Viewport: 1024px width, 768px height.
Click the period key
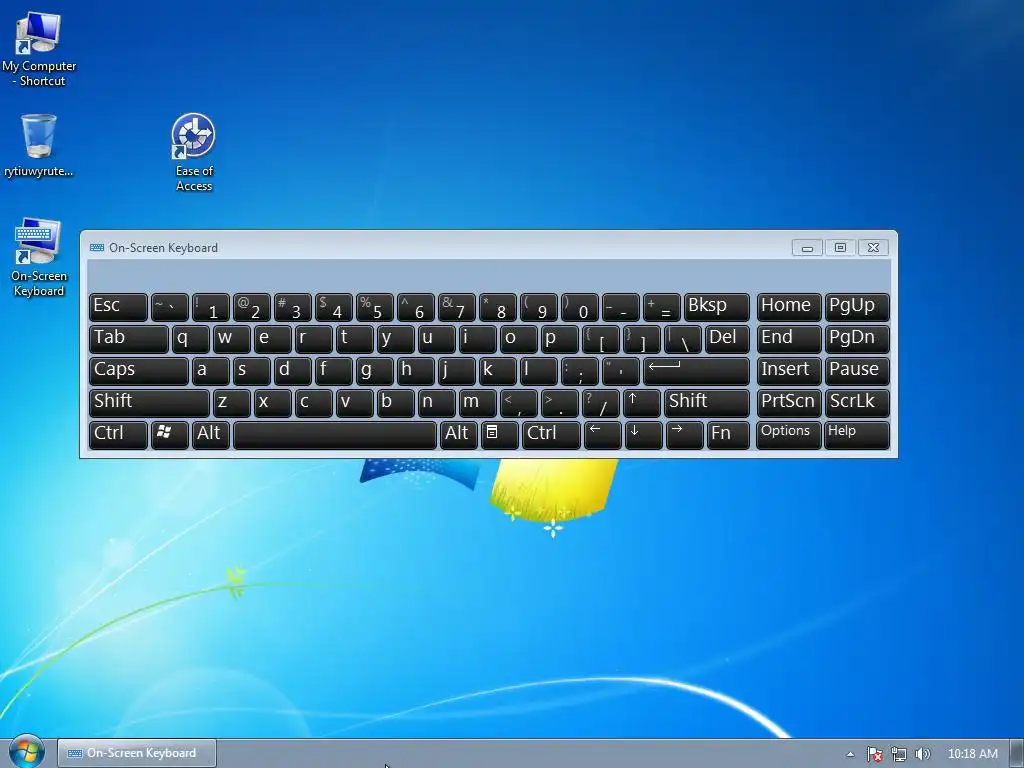click(x=559, y=402)
